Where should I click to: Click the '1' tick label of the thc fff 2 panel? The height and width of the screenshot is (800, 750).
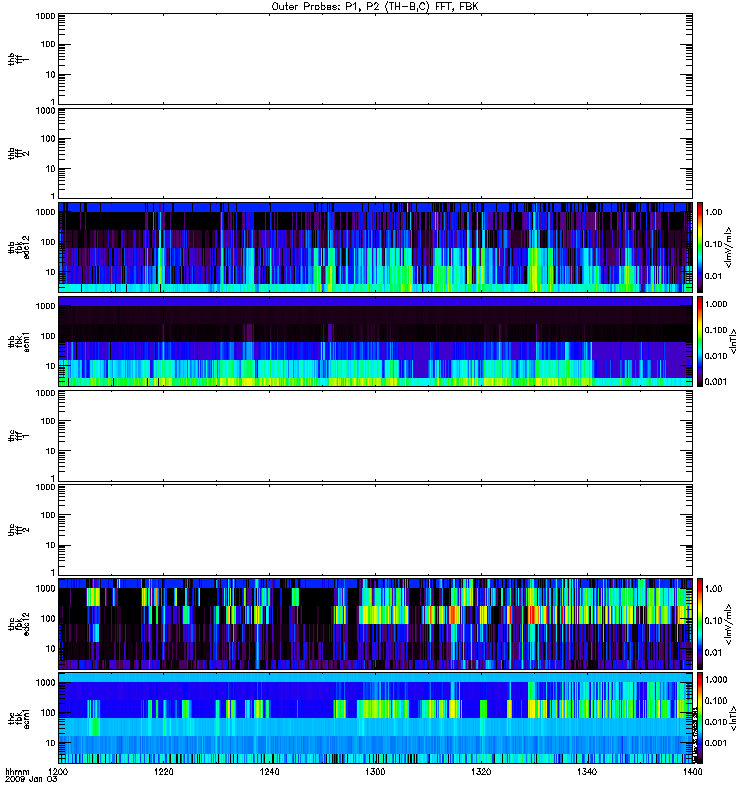pos(53,572)
